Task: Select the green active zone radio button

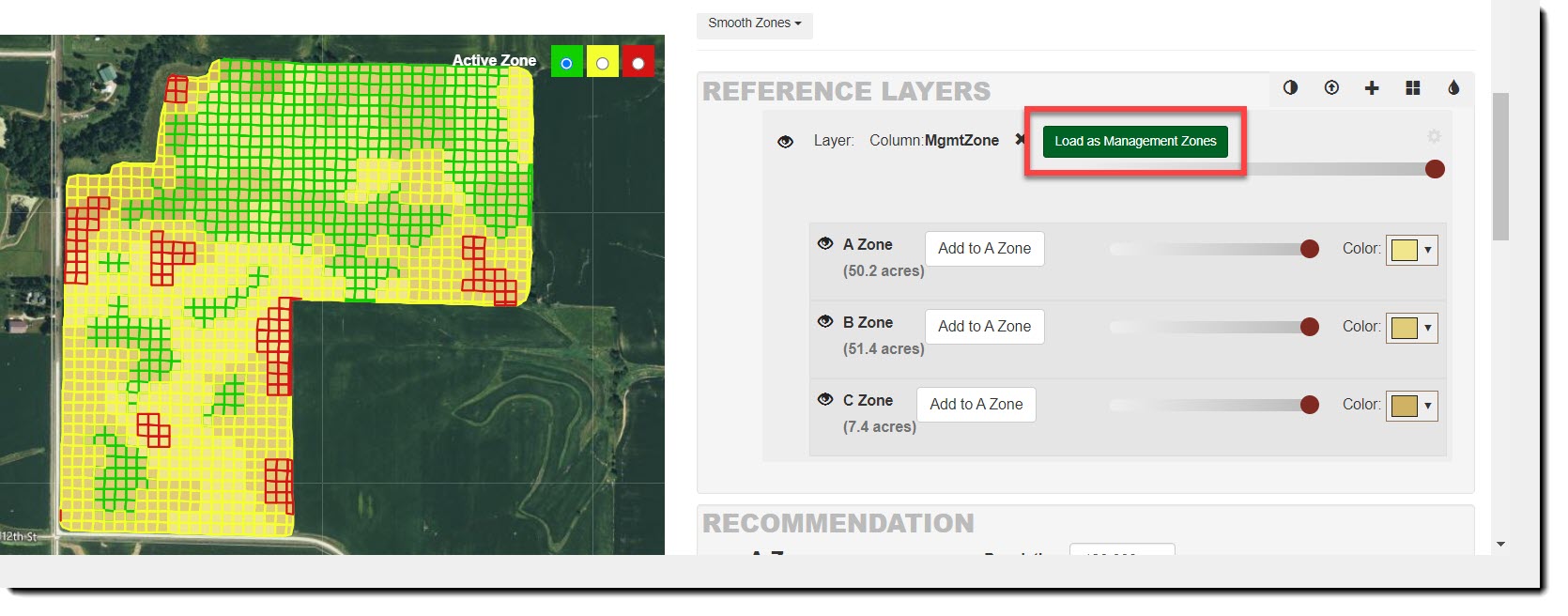Action: tap(566, 63)
